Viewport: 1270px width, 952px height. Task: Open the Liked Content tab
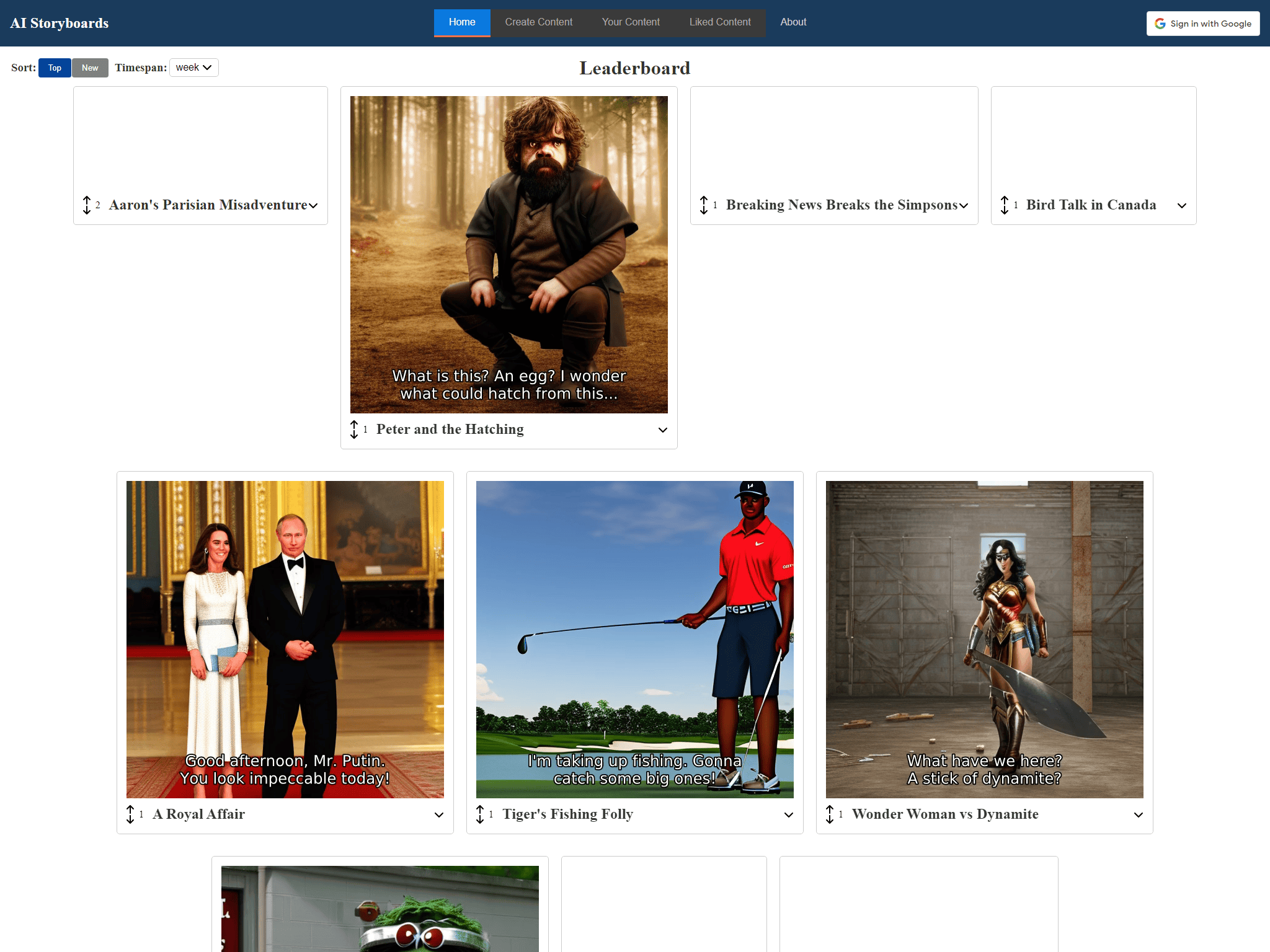tap(720, 22)
